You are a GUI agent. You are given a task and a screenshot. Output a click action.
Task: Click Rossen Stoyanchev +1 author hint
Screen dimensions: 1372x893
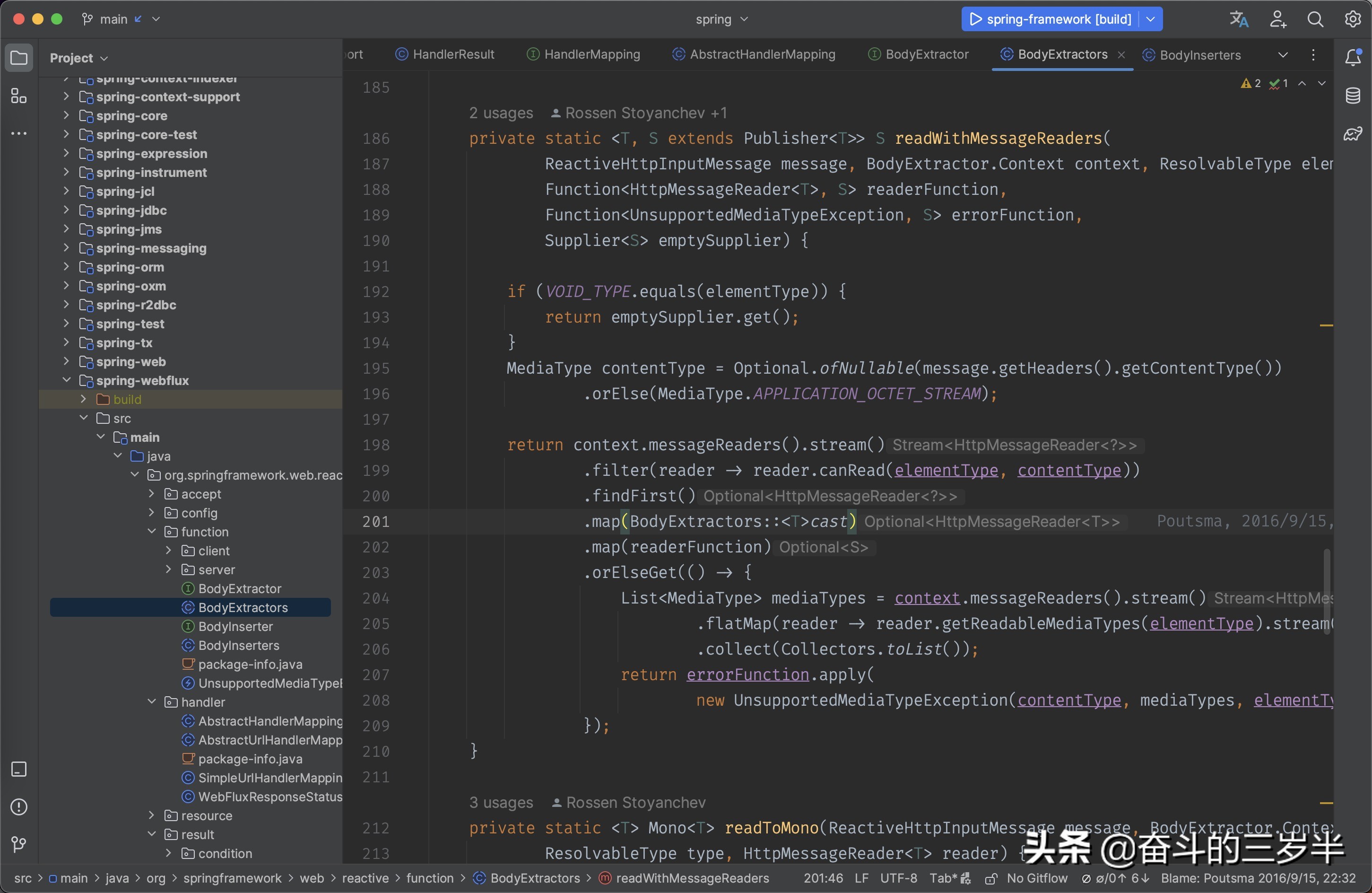coord(639,113)
